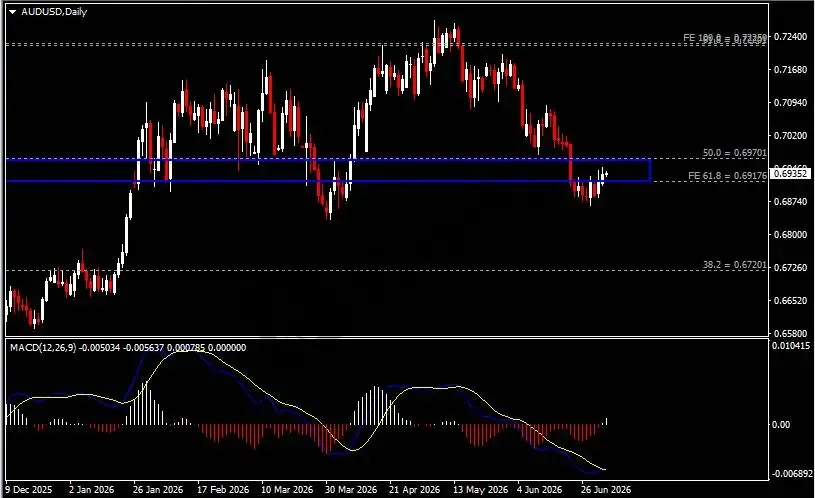Click the 26 Jun 2026 date label
815x498 pixels.
(x=606, y=490)
